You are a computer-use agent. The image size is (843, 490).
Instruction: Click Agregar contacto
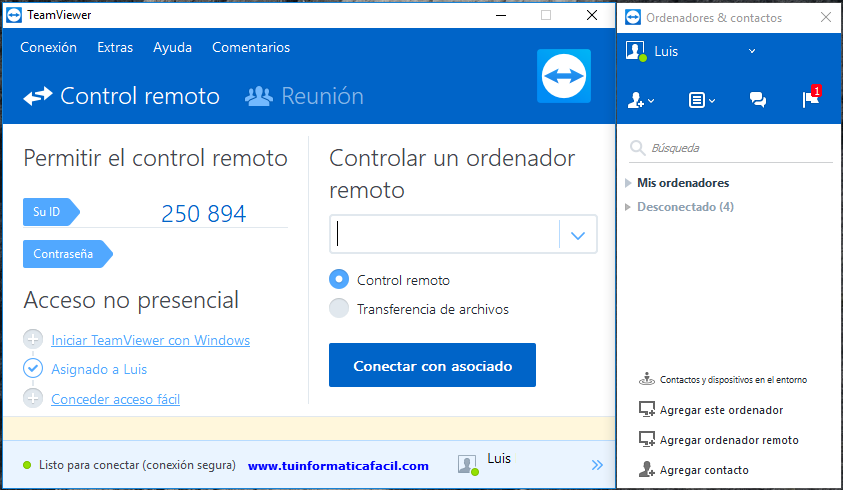coord(694,470)
